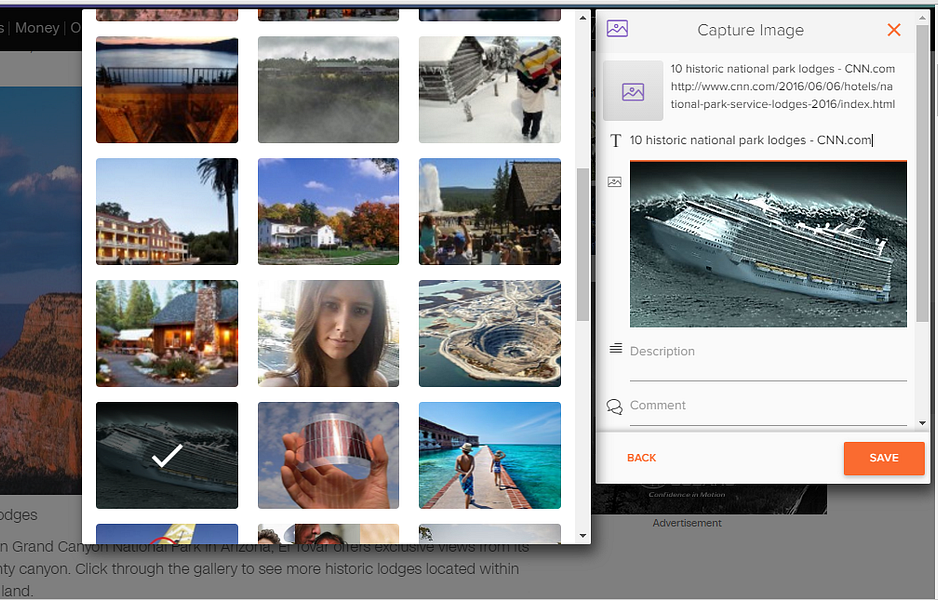This screenshot has width=938, height=600.
Task: Click the Description lines icon
Action: pos(616,348)
